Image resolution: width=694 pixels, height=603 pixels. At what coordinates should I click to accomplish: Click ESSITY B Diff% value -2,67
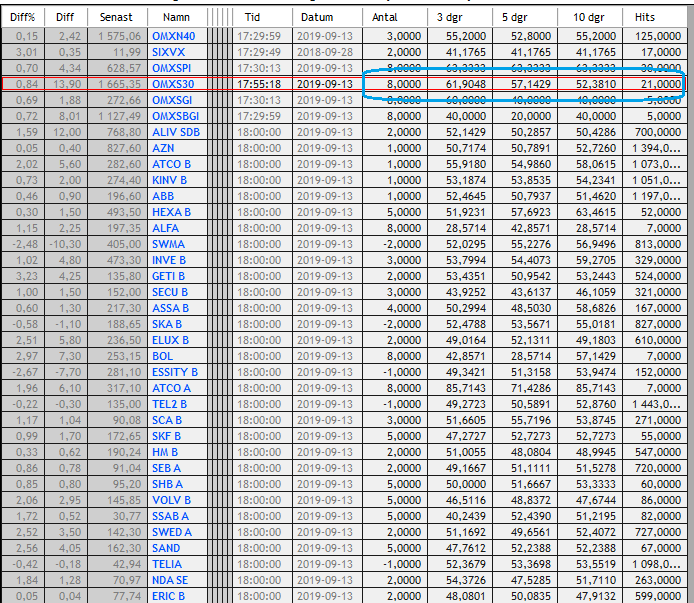[25, 372]
